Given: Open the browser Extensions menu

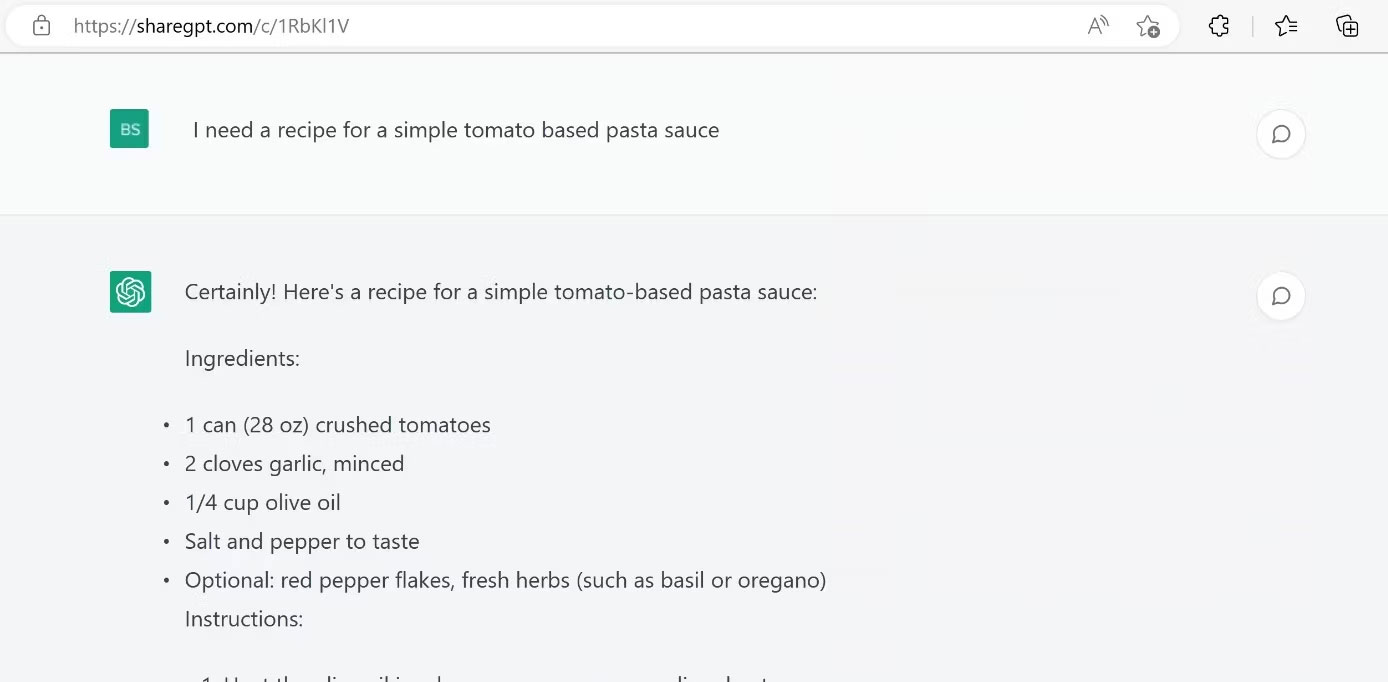Looking at the screenshot, I should pyautogui.click(x=1219, y=26).
